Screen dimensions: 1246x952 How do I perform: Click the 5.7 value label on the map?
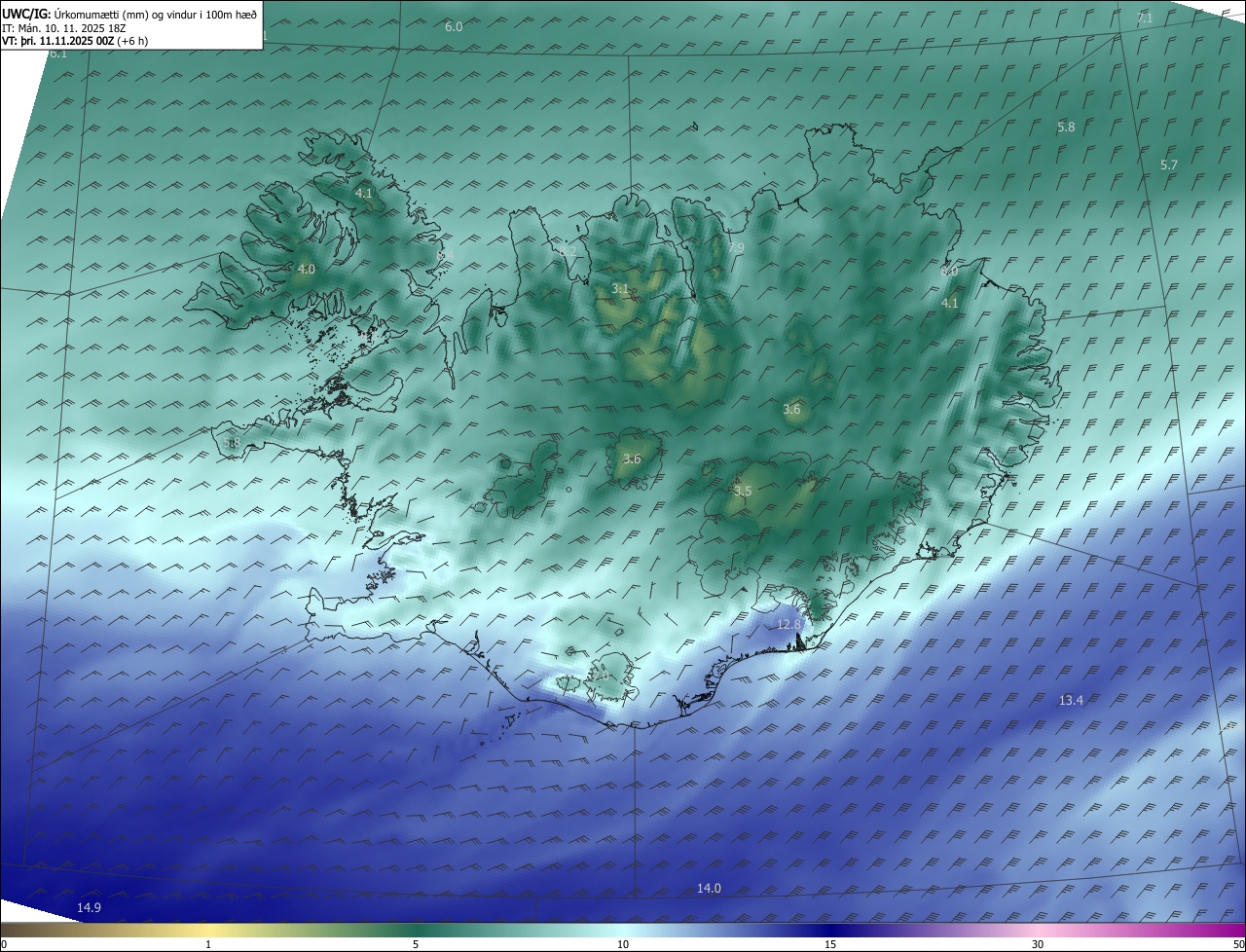1169,165
